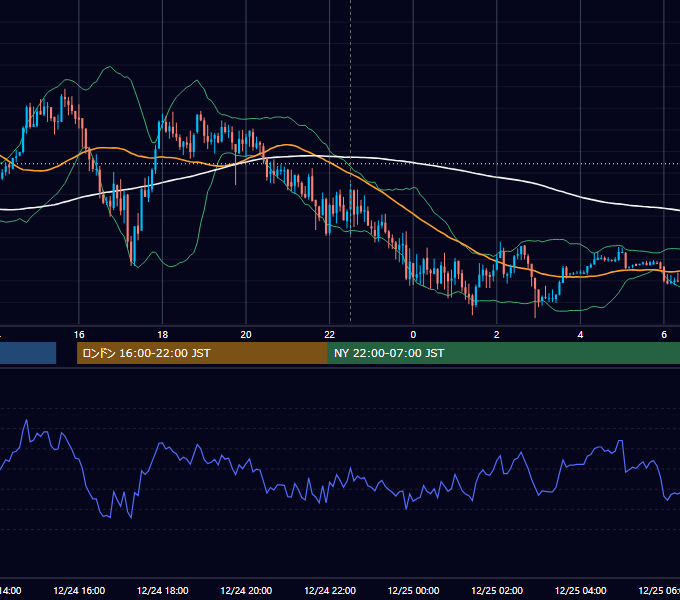The width and height of the screenshot is (680, 600).
Task: Click the "12/25 02:00" date label
Action: [x=497, y=590]
